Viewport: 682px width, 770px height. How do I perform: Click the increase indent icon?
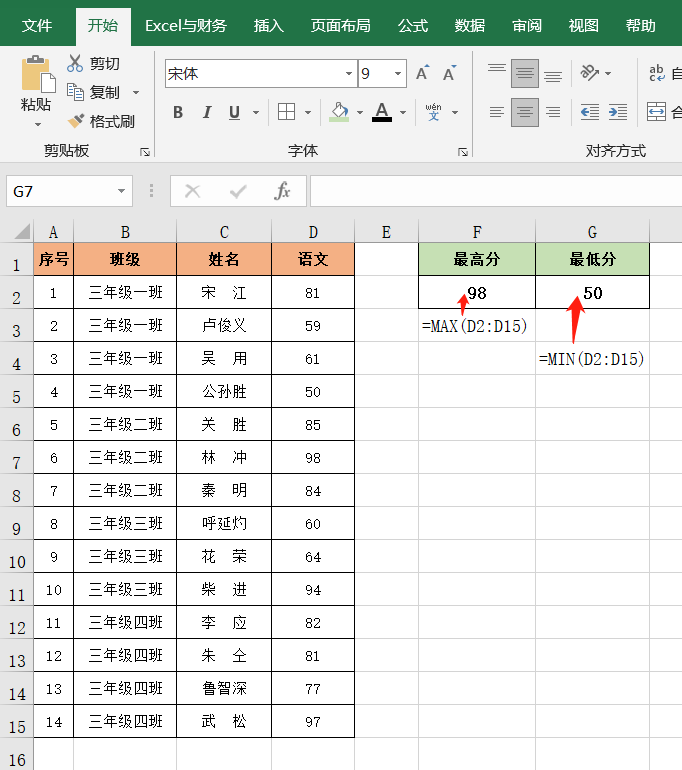[x=618, y=112]
